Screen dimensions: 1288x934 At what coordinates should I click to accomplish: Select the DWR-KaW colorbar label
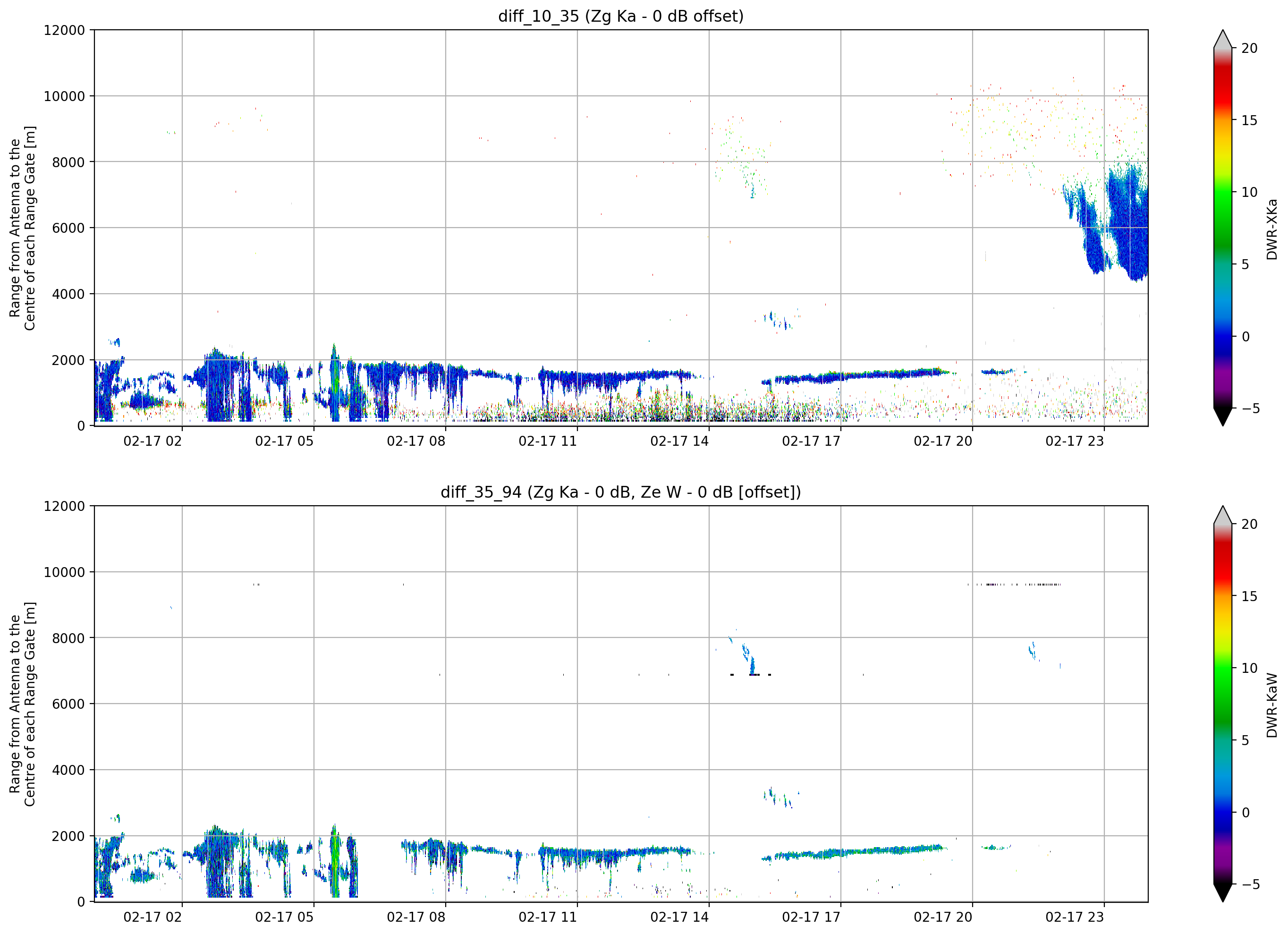pyautogui.click(x=1272, y=705)
